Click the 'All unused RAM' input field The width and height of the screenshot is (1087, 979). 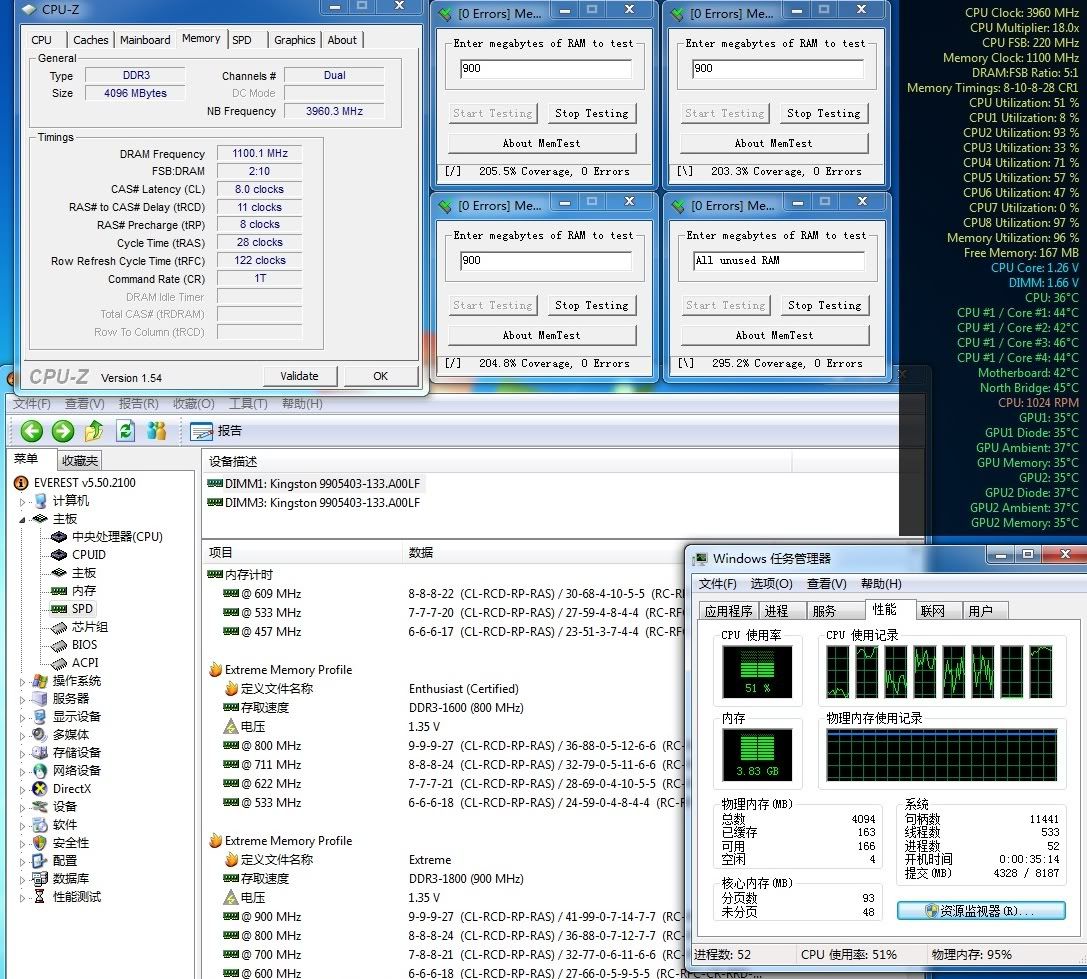tap(777, 261)
